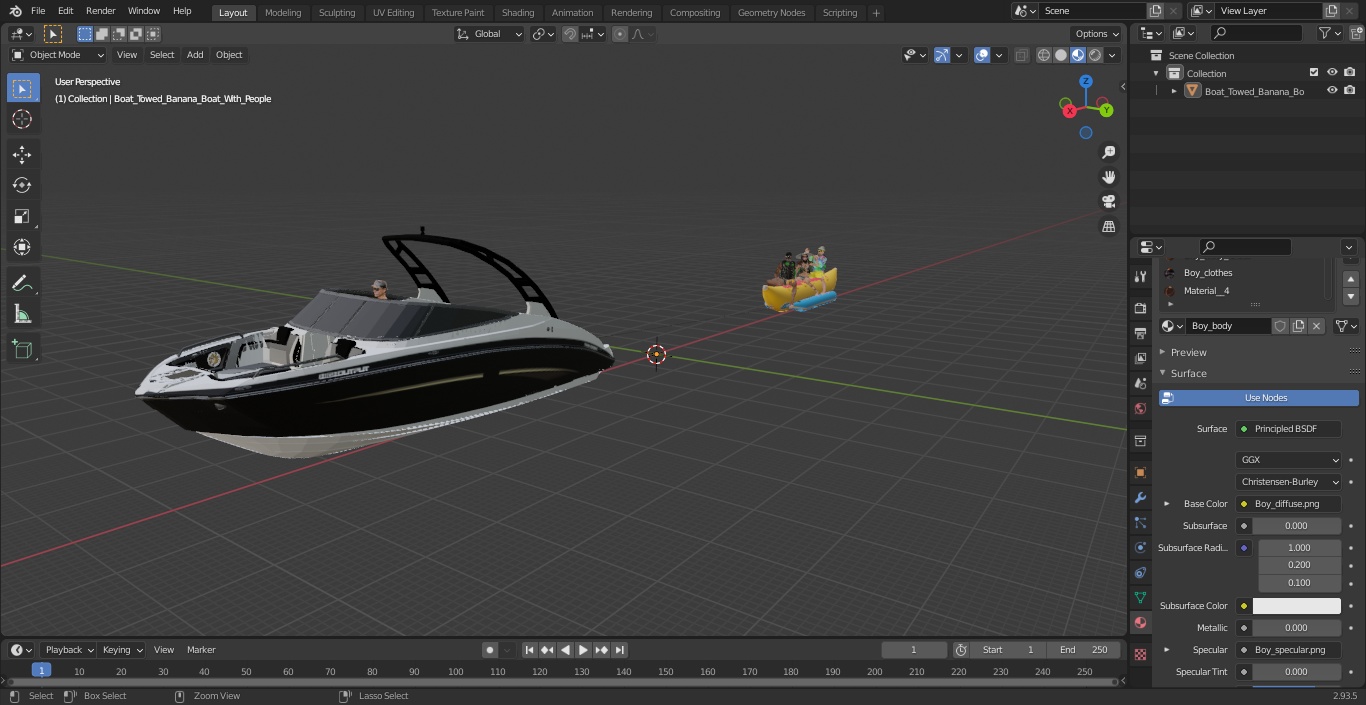Click the zoom magnifier in the viewport
This screenshot has height=705, width=1366.
pos(1108,152)
